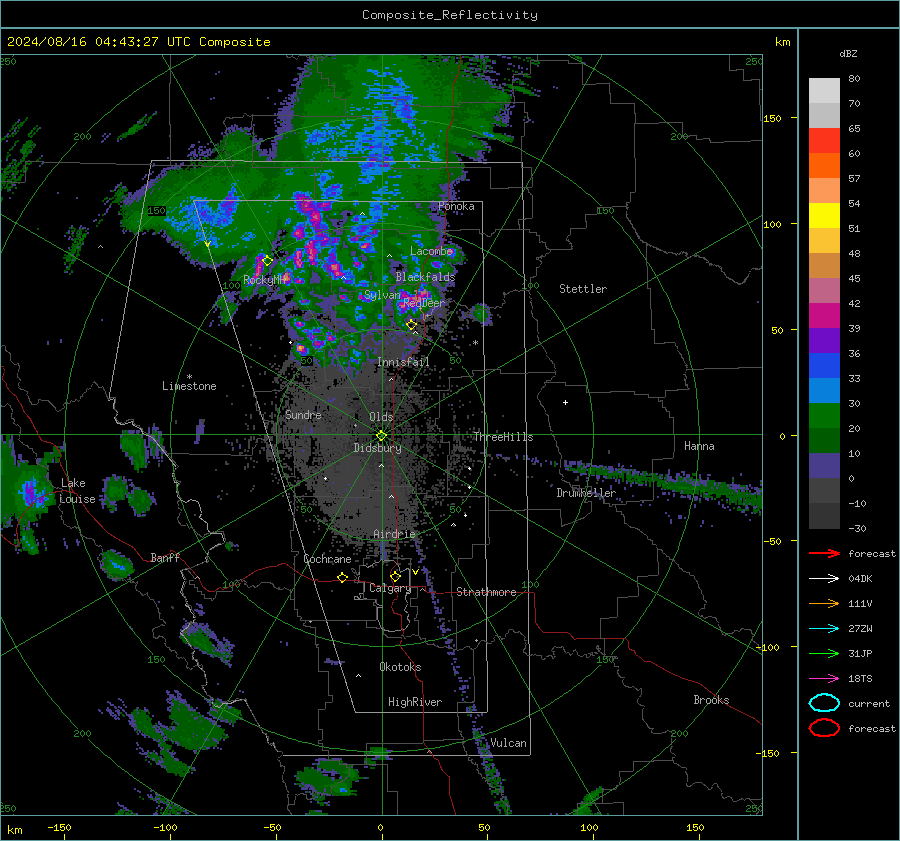Click the '04DK' legend text
Screen dimensions: 900x841
pyautogui.click(x=860, y=579)
